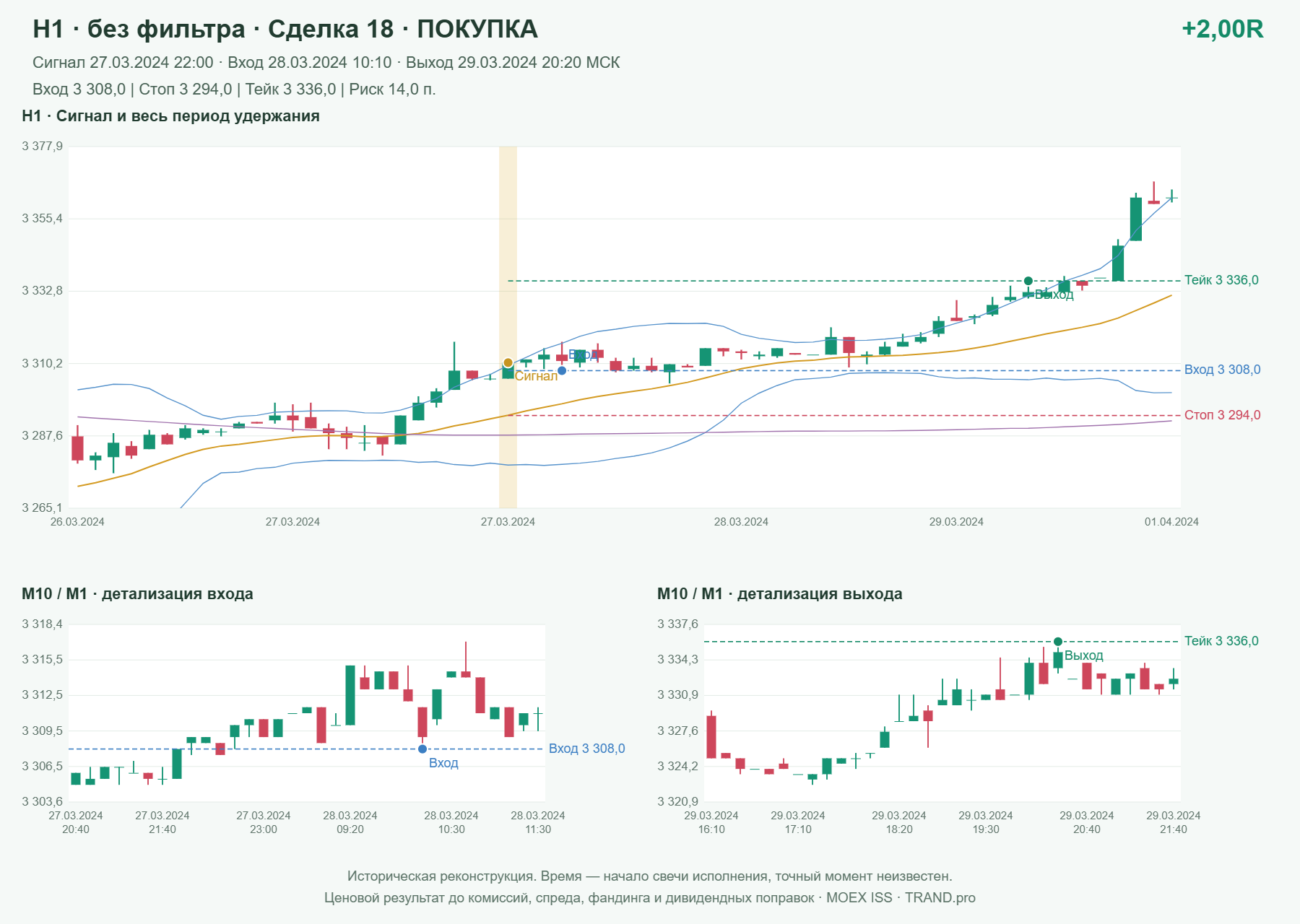1300x924 pixels.
Task: Click the 'Вход 3 308,0' label beside entry detail chart
Action: (586, 749)
